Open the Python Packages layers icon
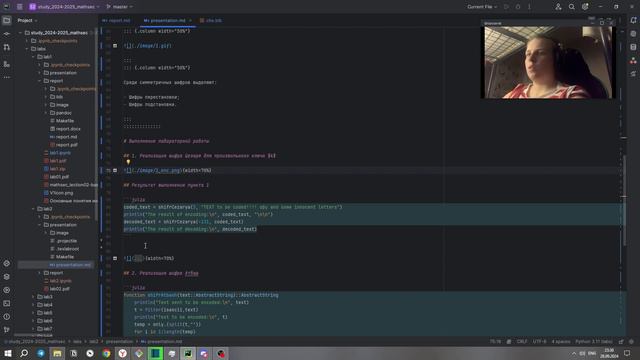Viewport: 640px width, 360px height. point(7,277)
